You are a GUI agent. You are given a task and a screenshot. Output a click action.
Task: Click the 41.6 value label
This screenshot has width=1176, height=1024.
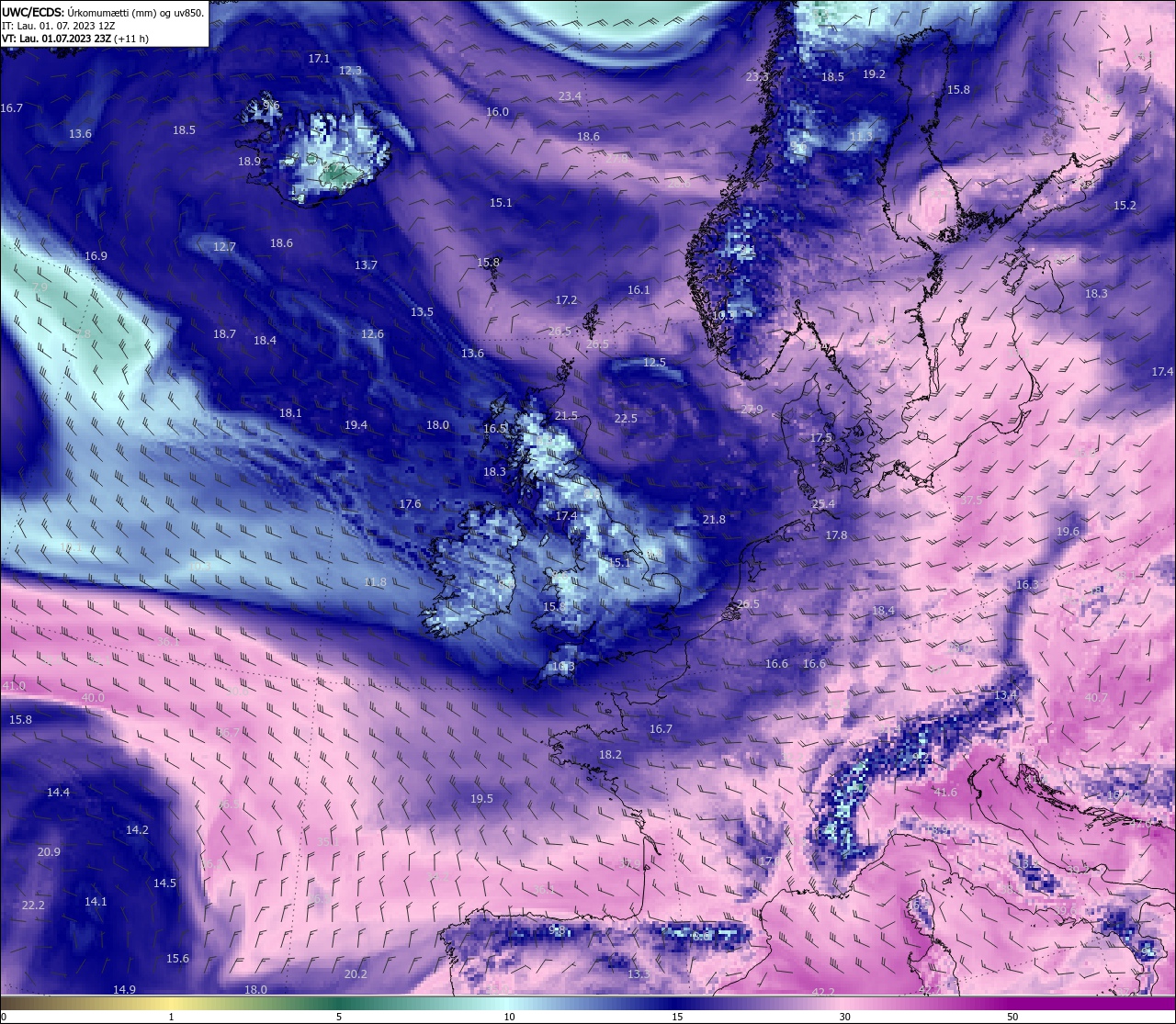click(x=944, y=793)
